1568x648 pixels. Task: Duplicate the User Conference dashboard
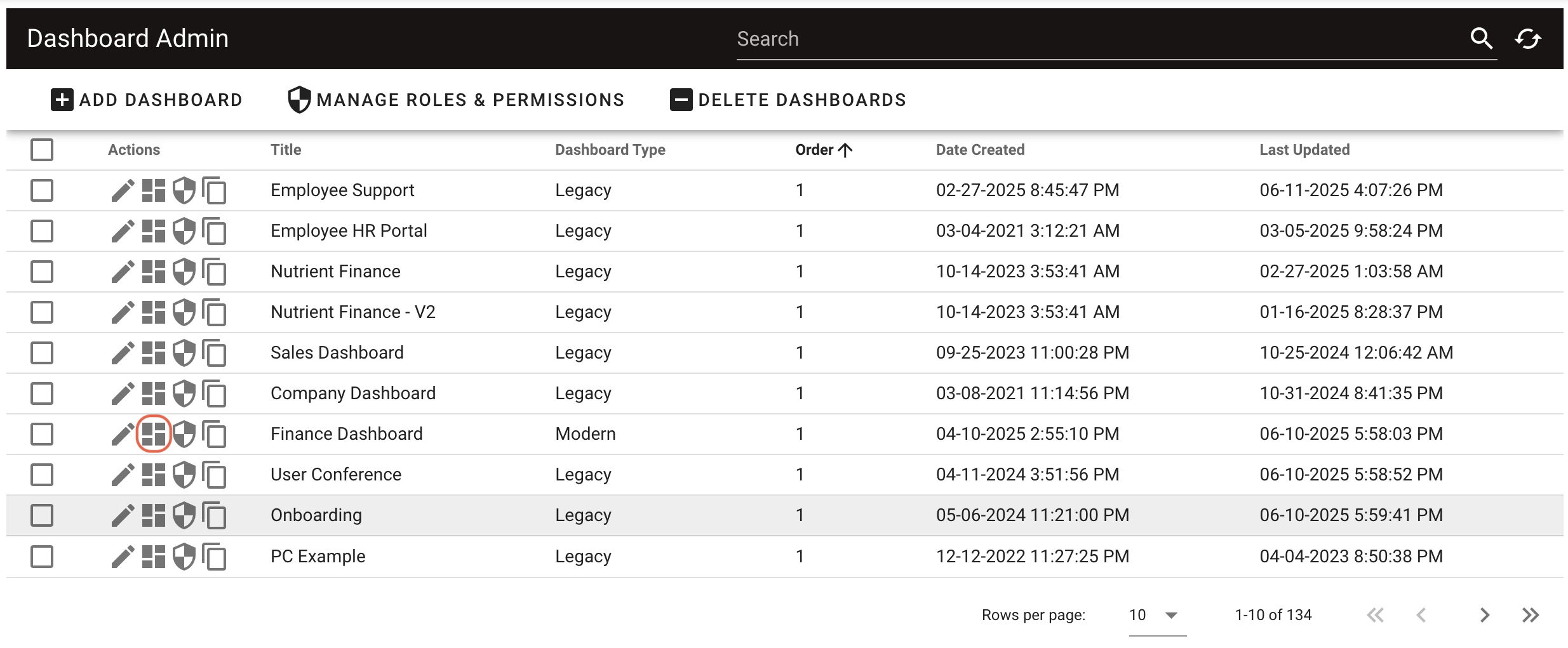215,475
